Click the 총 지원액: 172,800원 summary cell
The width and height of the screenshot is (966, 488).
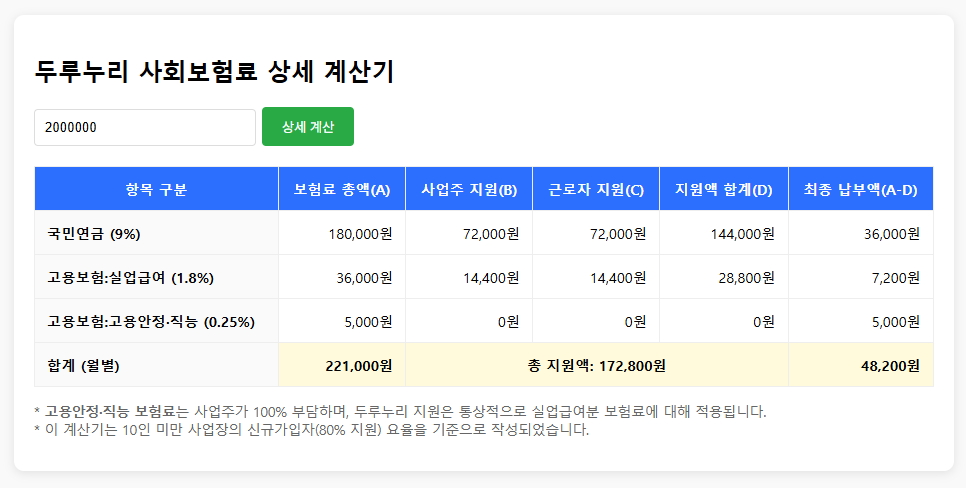pos(596,365)
